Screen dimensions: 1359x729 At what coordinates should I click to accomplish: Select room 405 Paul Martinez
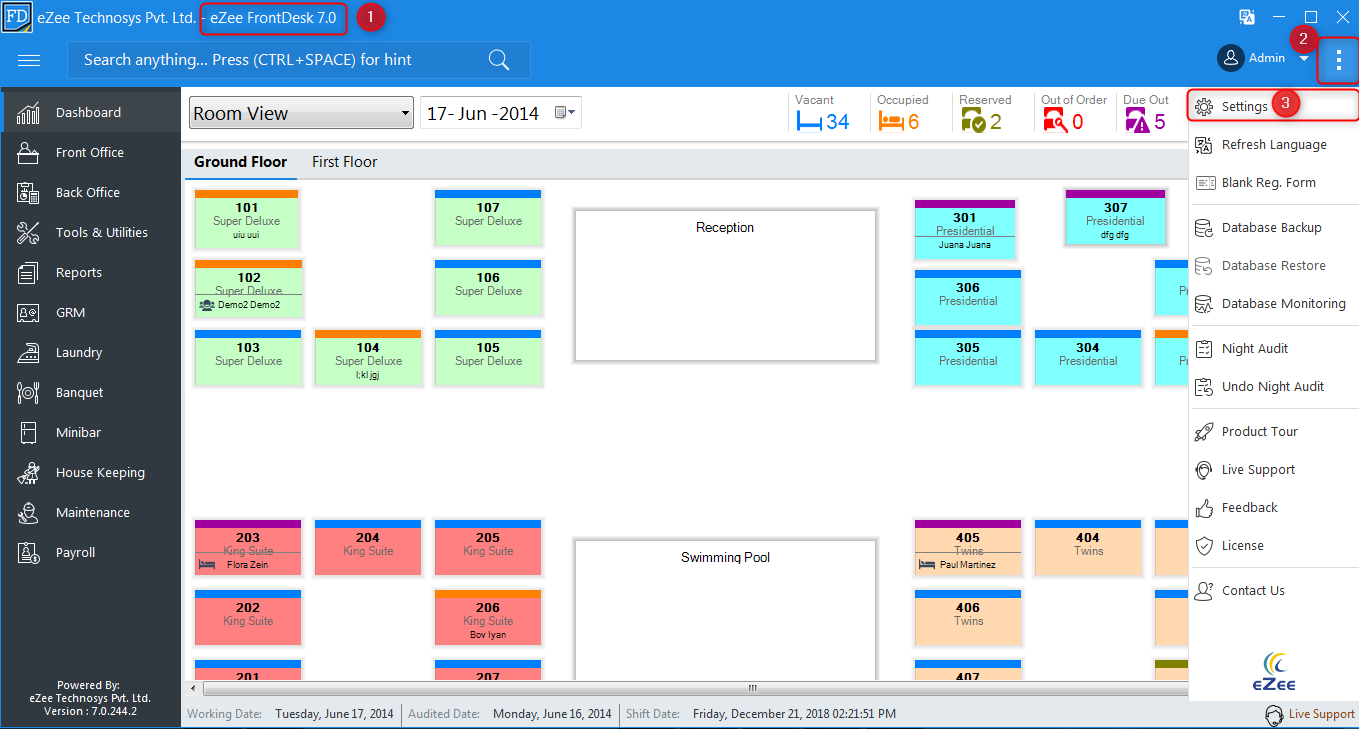click(x=968, y=547)
